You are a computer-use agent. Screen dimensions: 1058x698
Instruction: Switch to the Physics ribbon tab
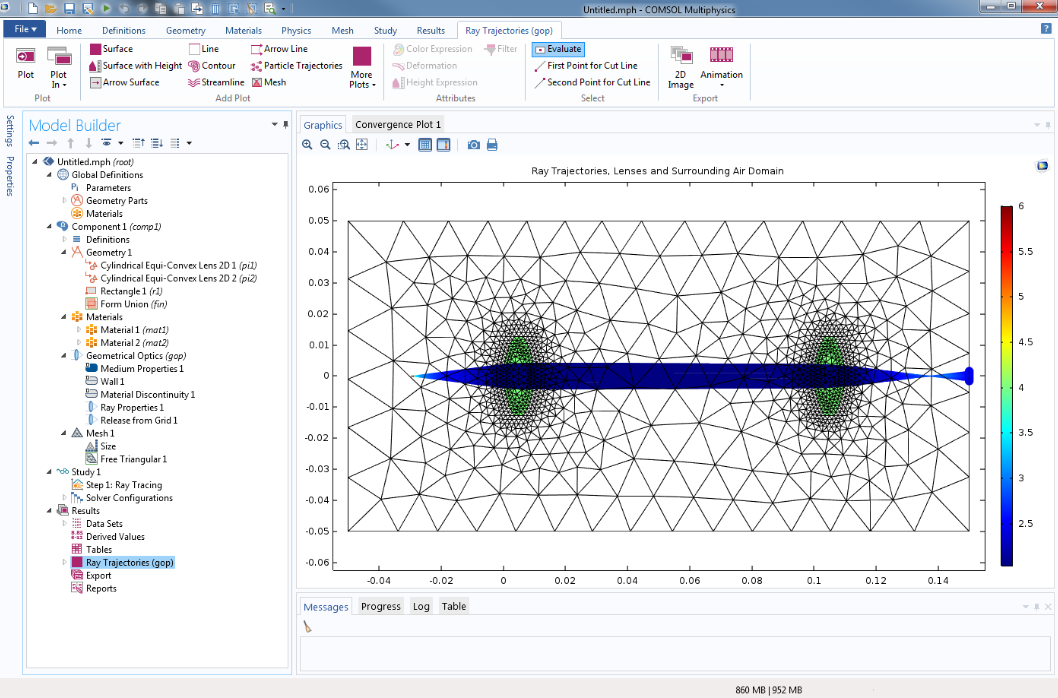point(296,30)
